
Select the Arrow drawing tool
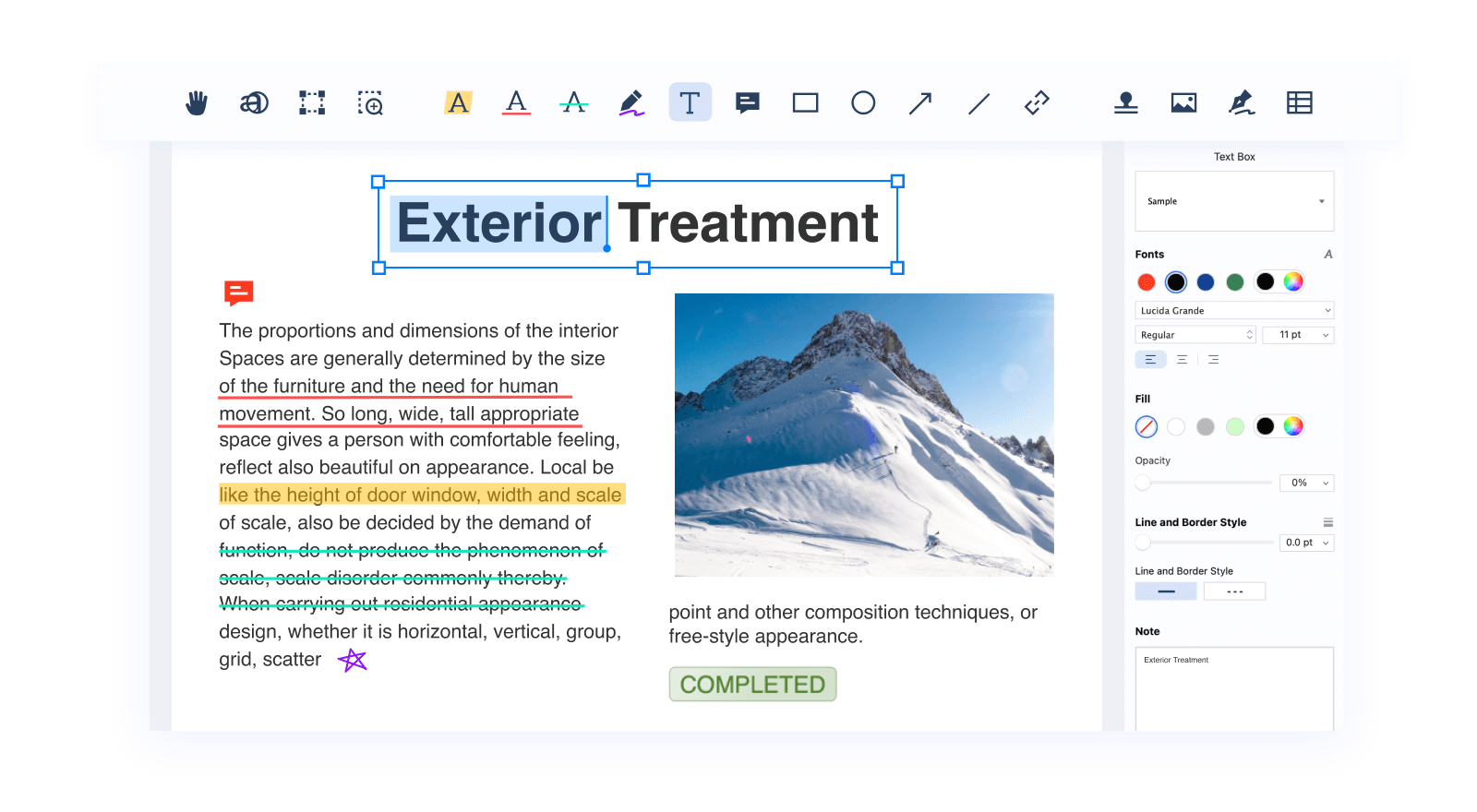920,102
